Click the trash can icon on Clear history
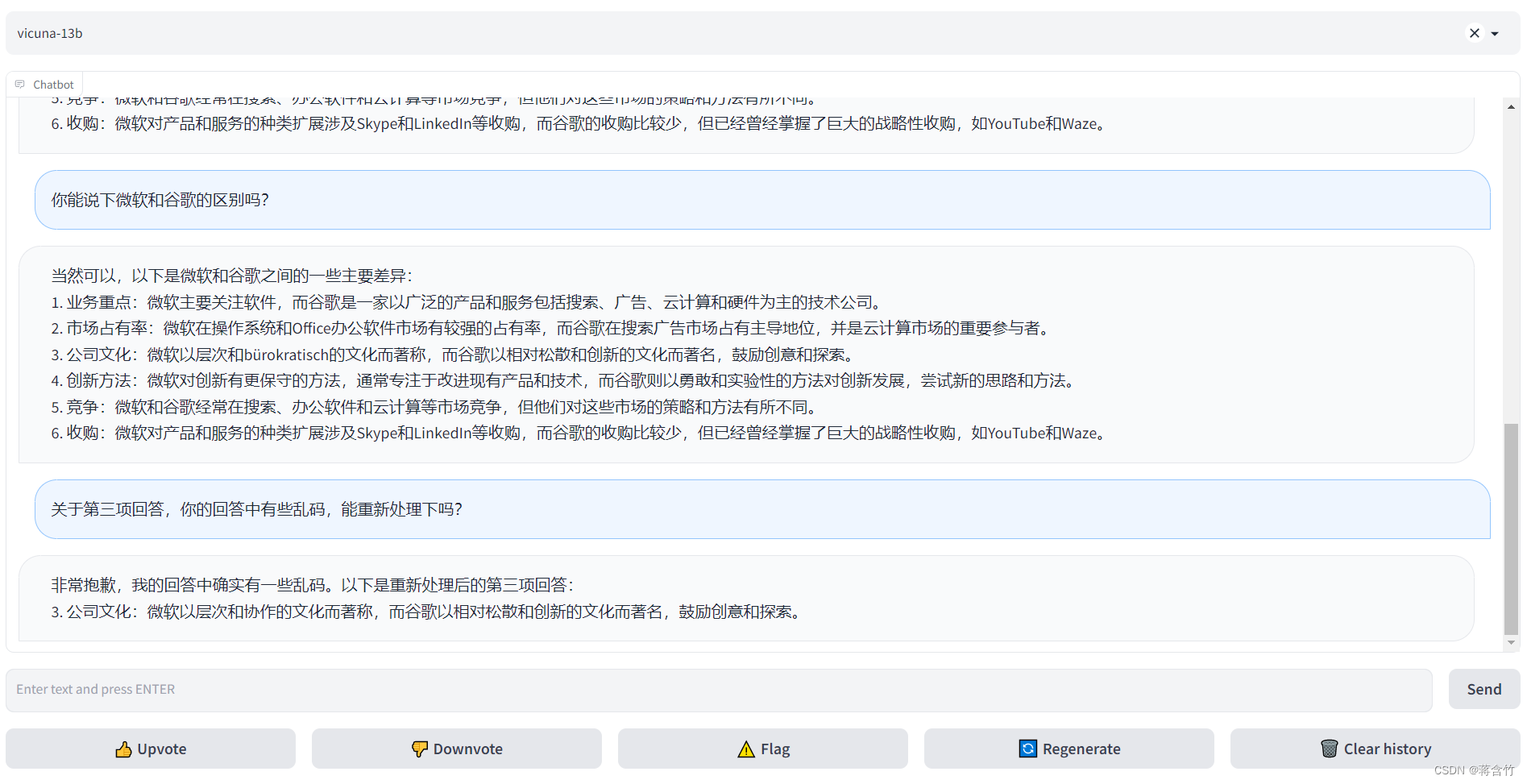 (1330, 749)
